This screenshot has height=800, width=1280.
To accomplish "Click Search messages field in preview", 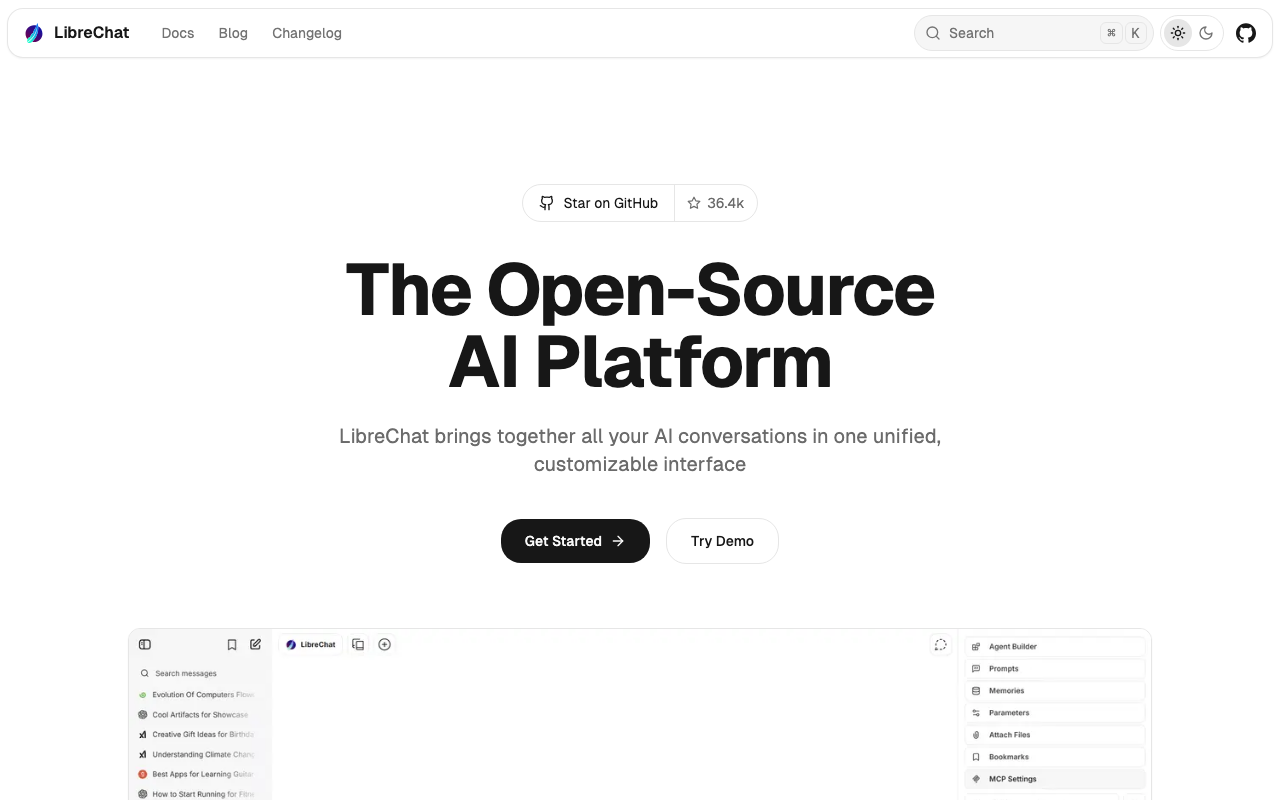I will coord(198,673).
